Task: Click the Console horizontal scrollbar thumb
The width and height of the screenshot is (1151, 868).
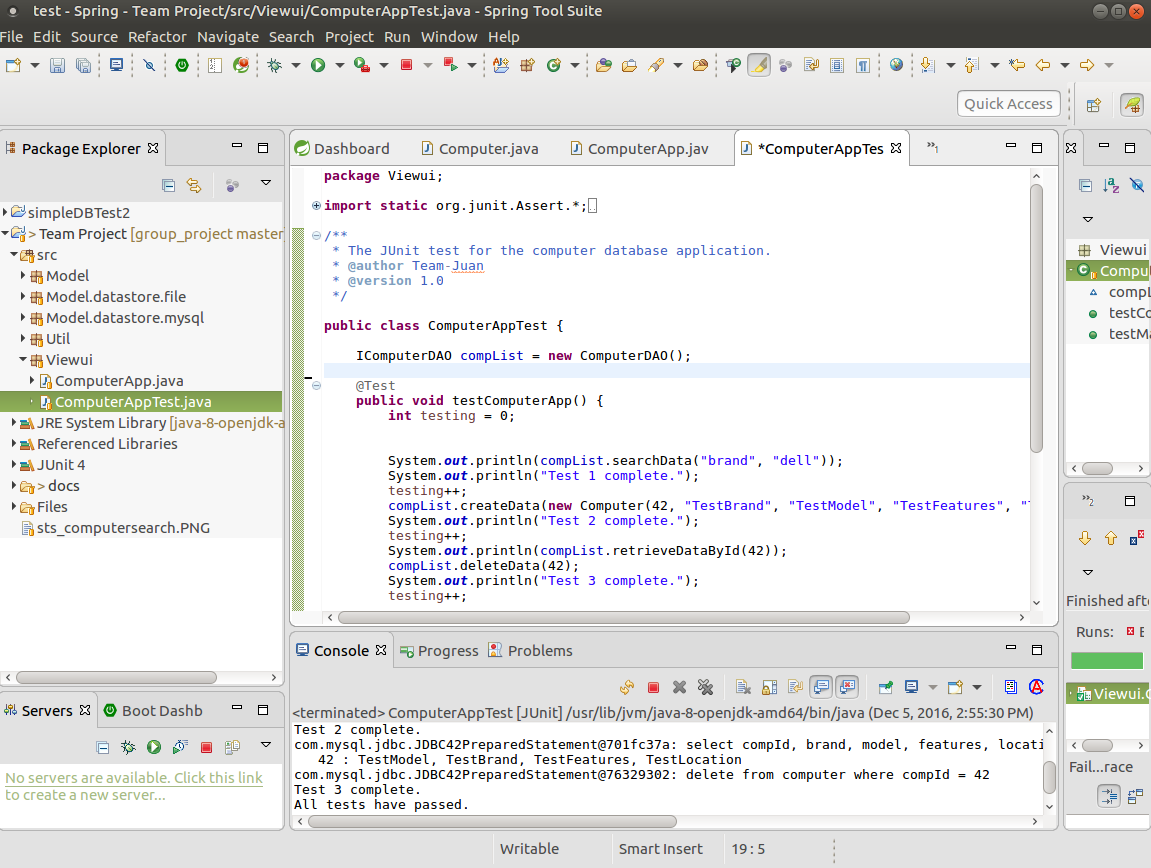Action: click(x=492, y=821)
